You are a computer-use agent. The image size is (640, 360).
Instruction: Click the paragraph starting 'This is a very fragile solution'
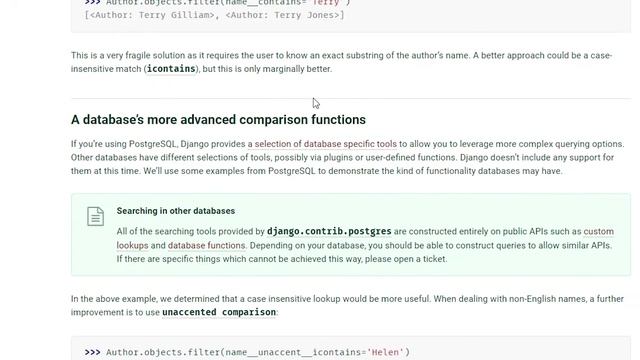click(x=341, y=62)
